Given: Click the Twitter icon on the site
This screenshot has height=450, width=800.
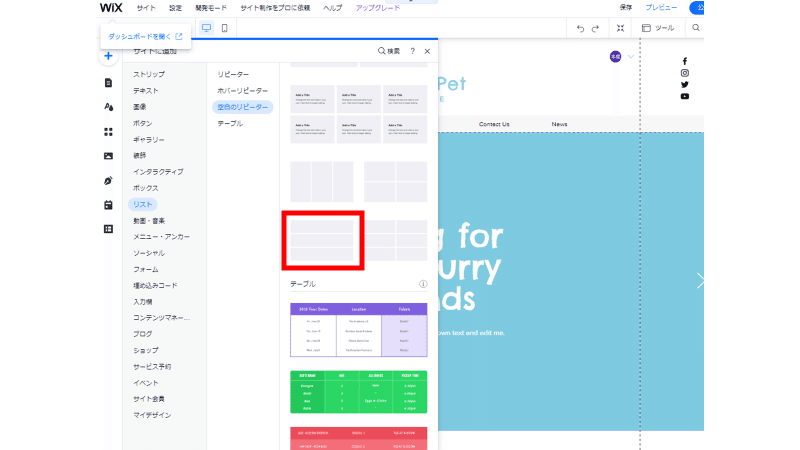Looking at the screenshot, I should tap(685, 85).
